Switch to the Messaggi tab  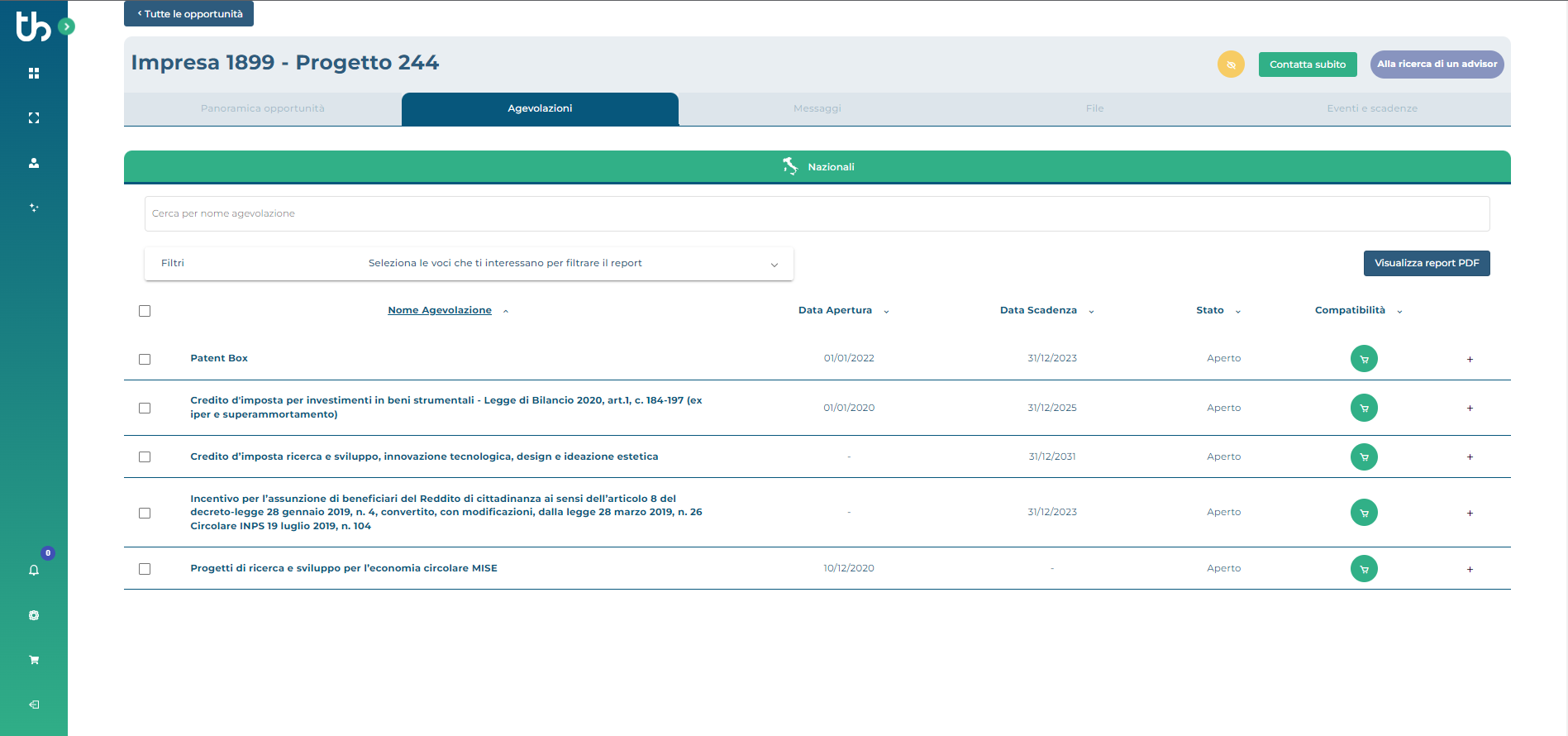click(x=817, y=109)
